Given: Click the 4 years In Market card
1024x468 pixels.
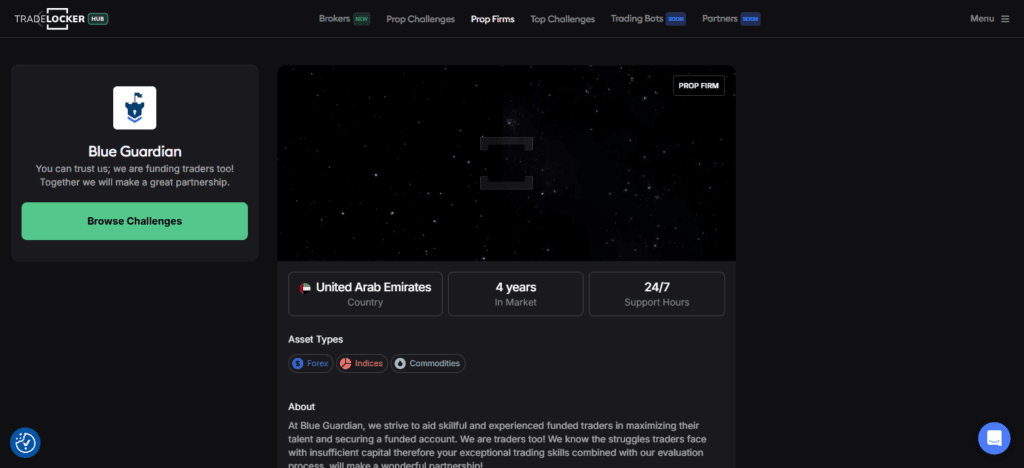Looking at the screenshot, I should click(516, 294).
